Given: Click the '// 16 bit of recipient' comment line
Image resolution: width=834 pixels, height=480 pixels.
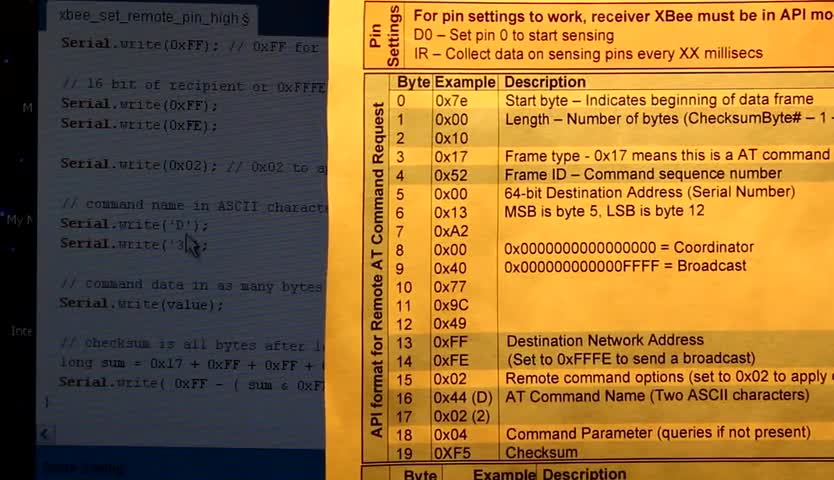Looking at the screenshot, I should pos(193,86).
